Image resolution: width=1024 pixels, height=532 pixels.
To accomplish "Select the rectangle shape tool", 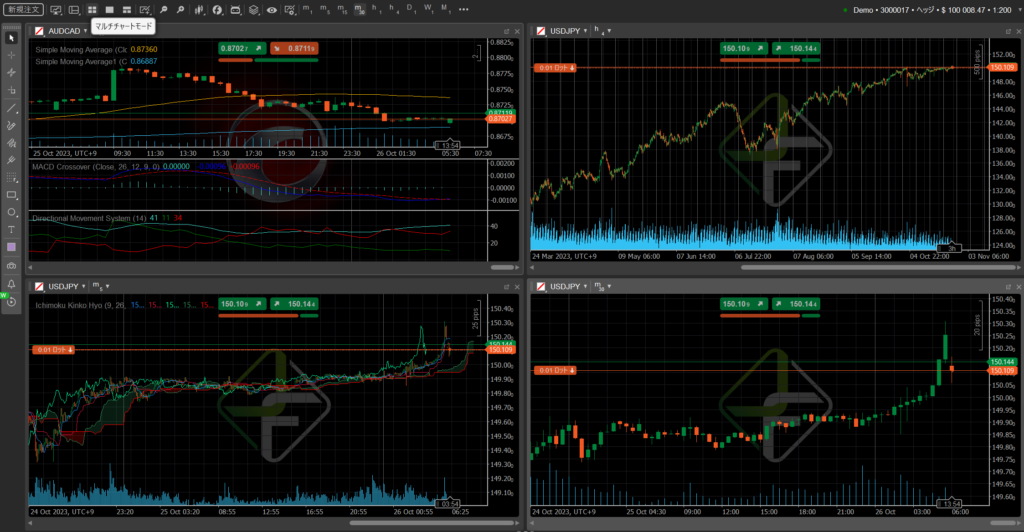I will click(x=11, y=194).
